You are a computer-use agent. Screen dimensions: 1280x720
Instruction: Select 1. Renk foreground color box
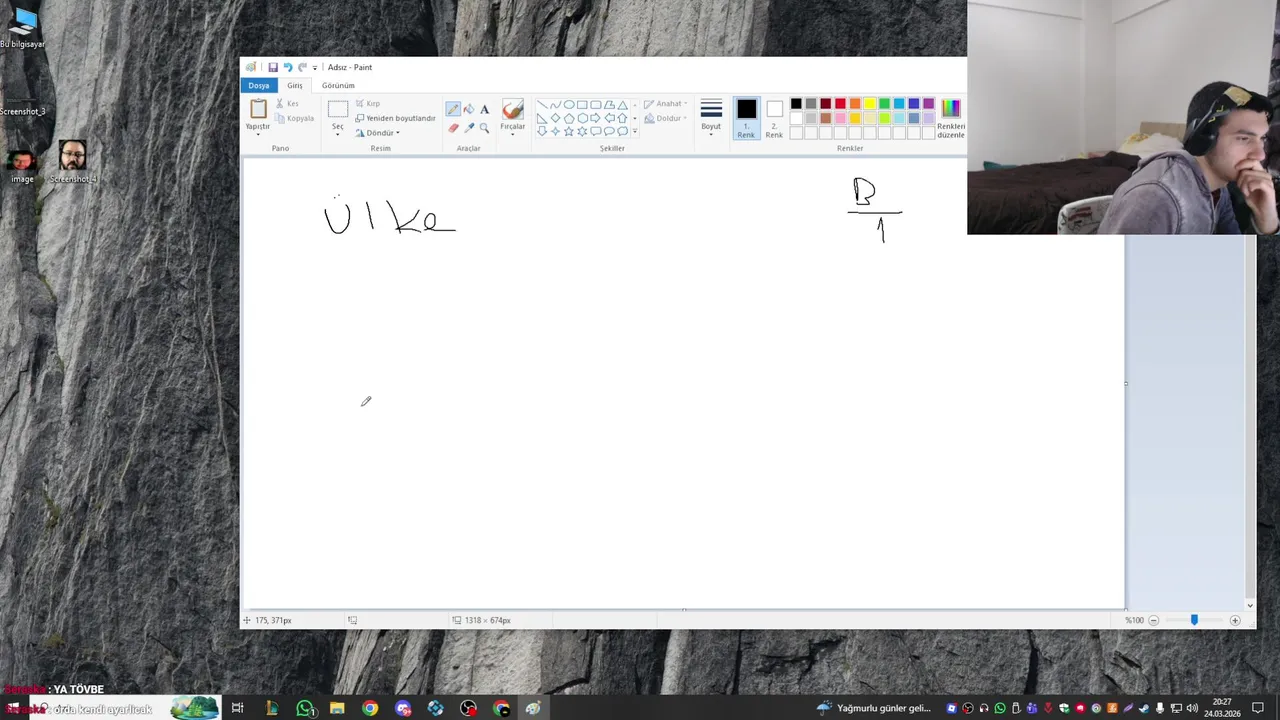746,118
